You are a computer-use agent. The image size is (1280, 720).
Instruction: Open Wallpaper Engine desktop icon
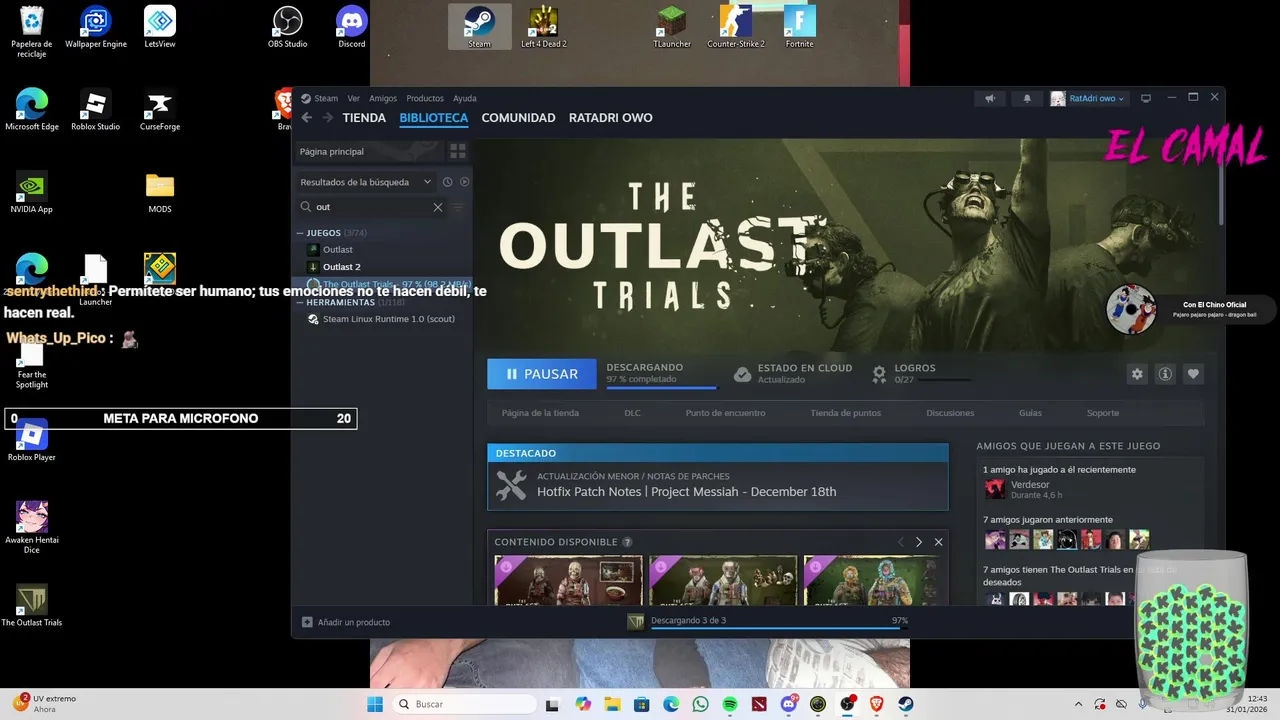coord(96,27)
